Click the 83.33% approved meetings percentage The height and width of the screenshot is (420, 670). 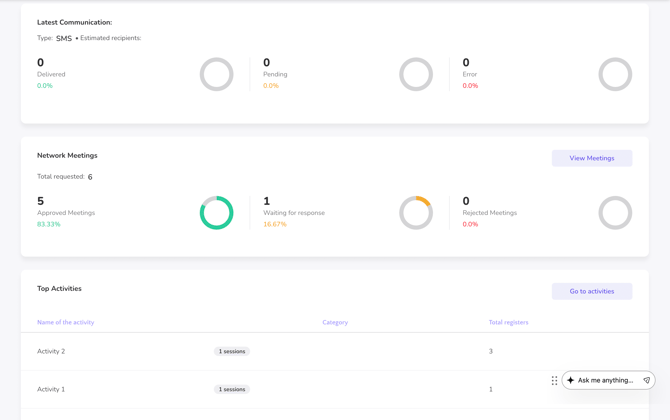[49, 224]
